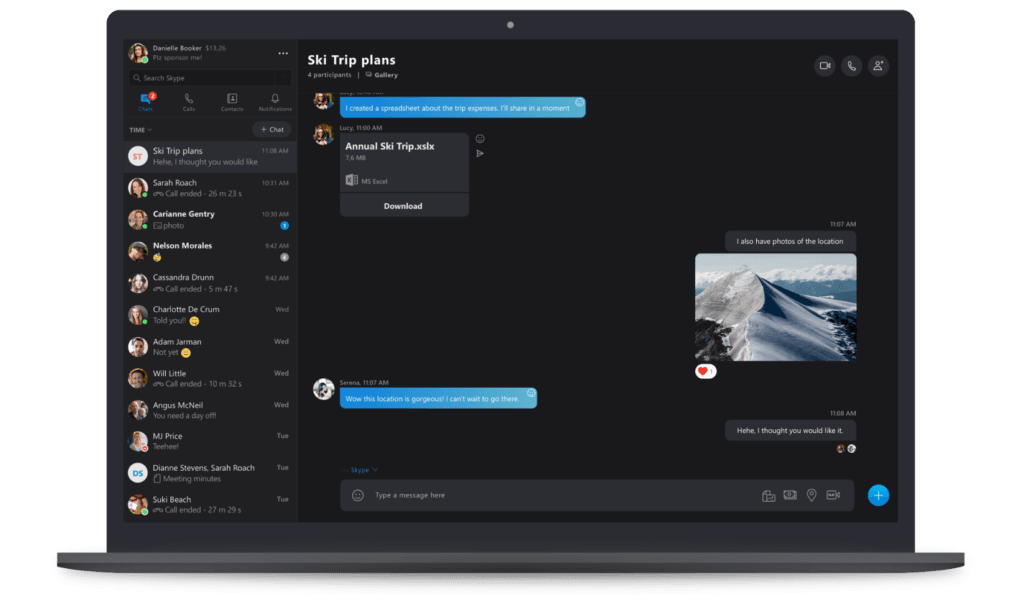Open the mountain photo thumbnail
Viewport: 1024px width, 595px height.
(776, 307)
